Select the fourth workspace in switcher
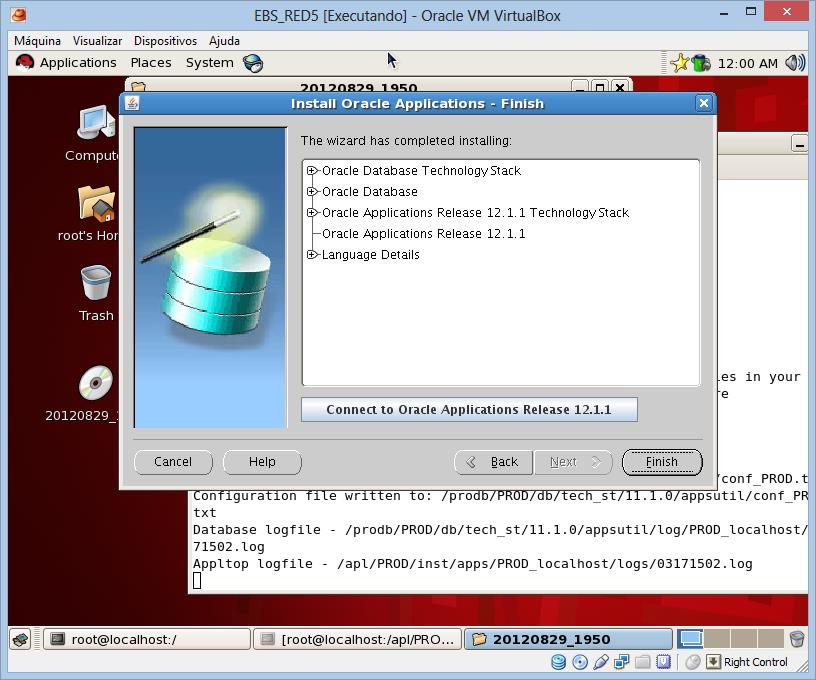816x680 pixels. click(x=770, y=639)
